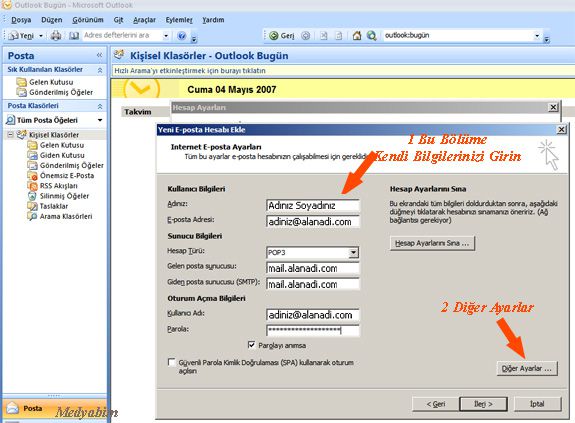Select Önemsiz E-Posta junk folder
This screenshot has width=575, height=423.
click(66, 176)
